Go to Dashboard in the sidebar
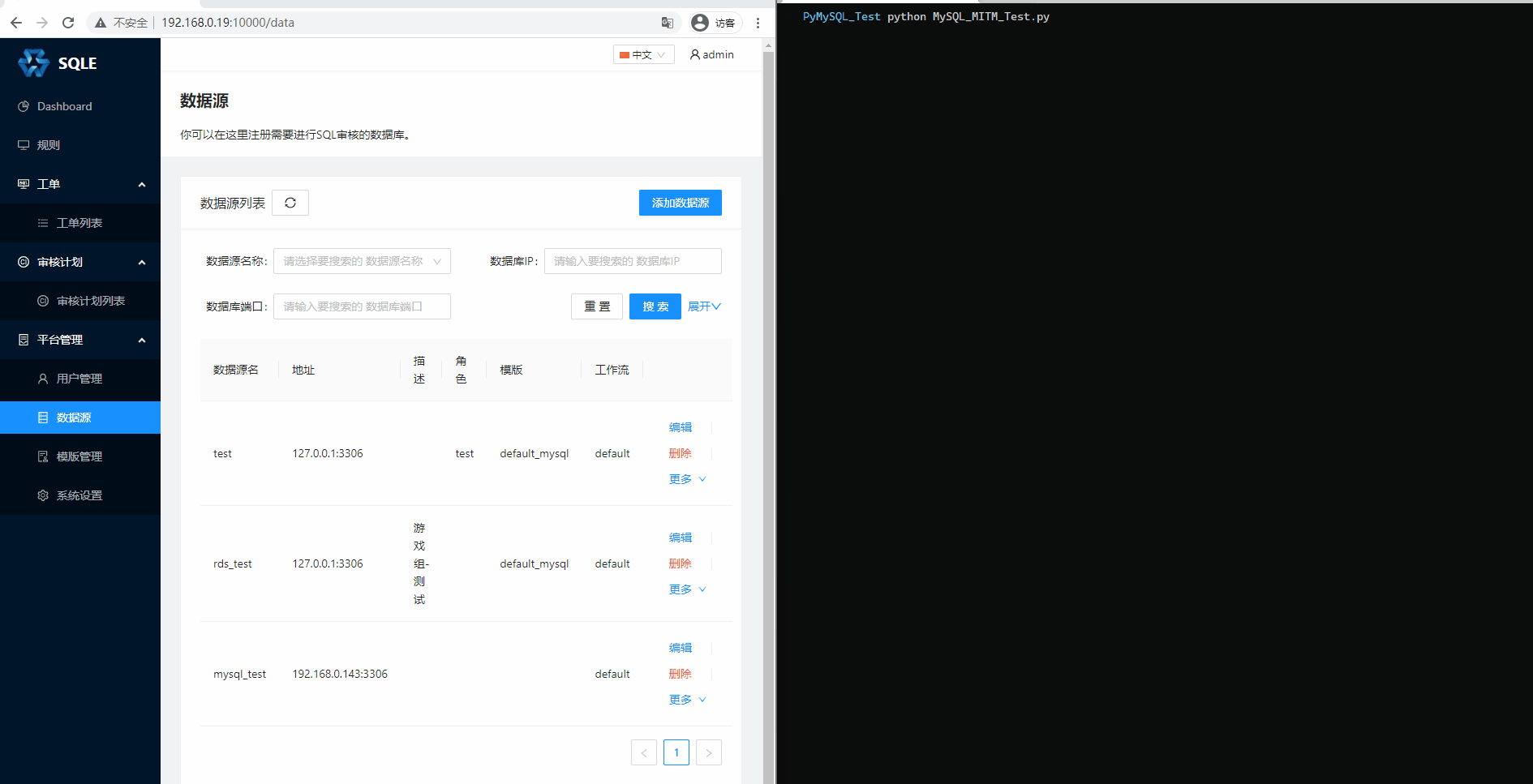This screenshot has width=1533, height=784. click(64, 106)
